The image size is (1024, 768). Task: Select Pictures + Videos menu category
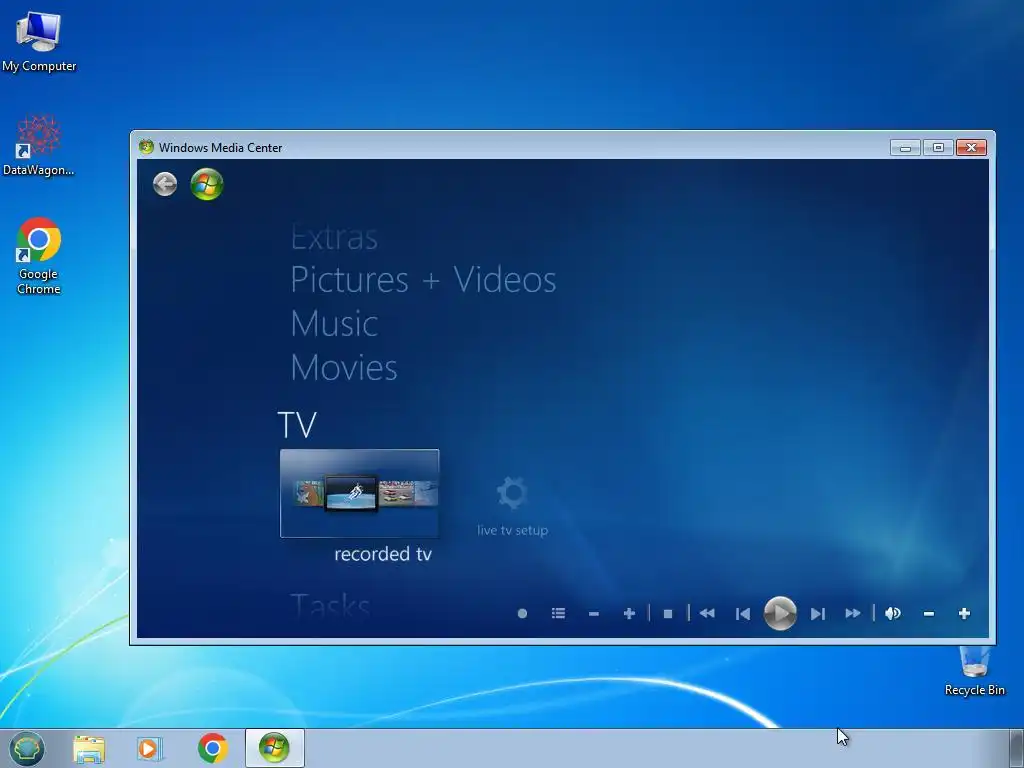click(x=423, y=280)
